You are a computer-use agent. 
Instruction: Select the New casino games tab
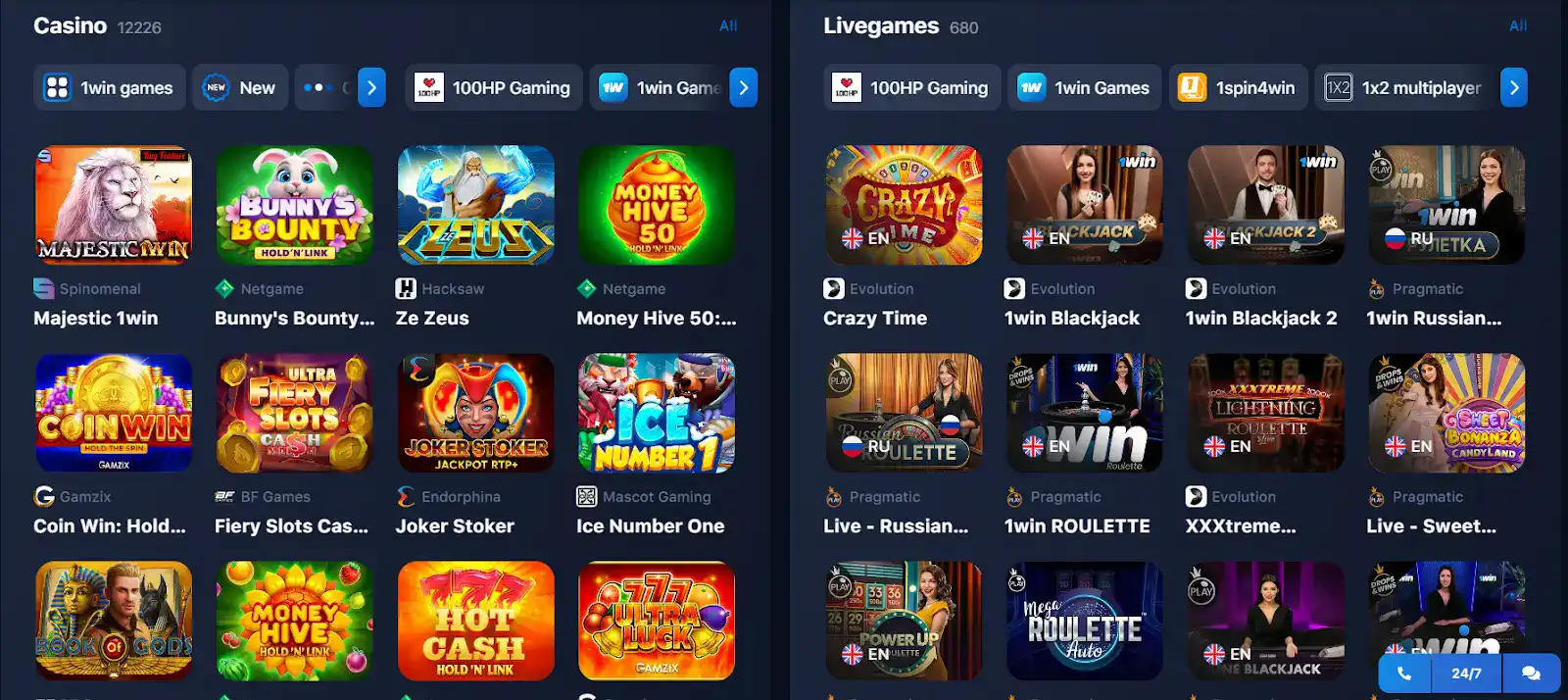(240, 87)
